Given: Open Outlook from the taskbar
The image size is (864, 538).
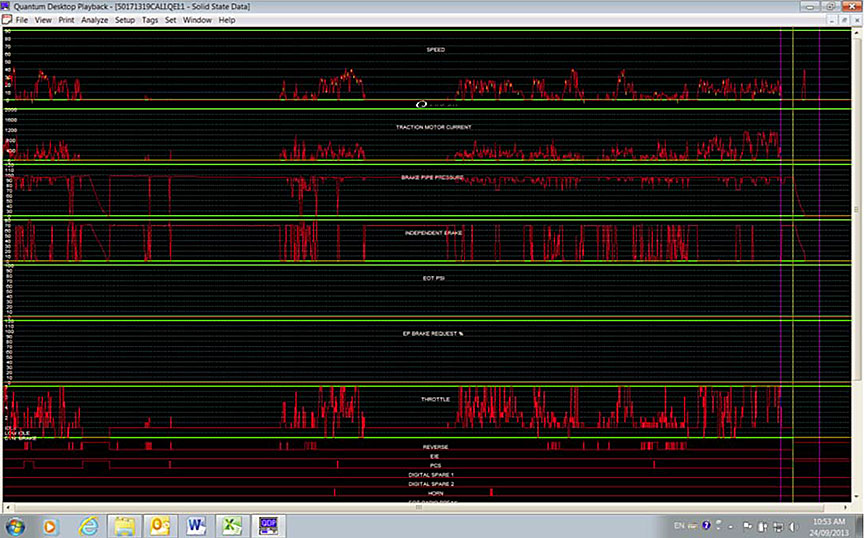Looking at the screenshot, I should click(x=160, y=525).
